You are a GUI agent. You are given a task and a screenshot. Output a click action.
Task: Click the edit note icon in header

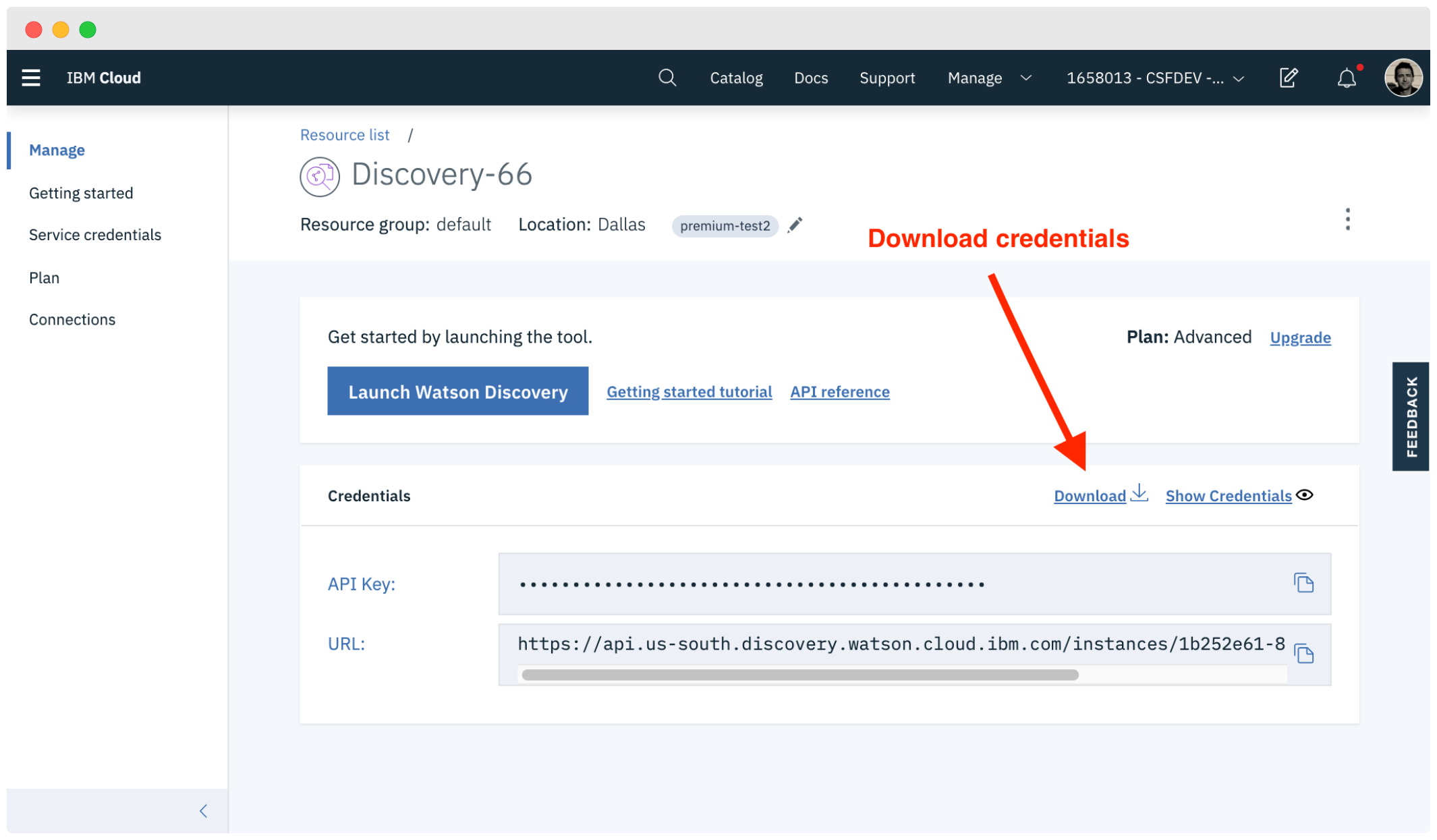[1288, 78]
